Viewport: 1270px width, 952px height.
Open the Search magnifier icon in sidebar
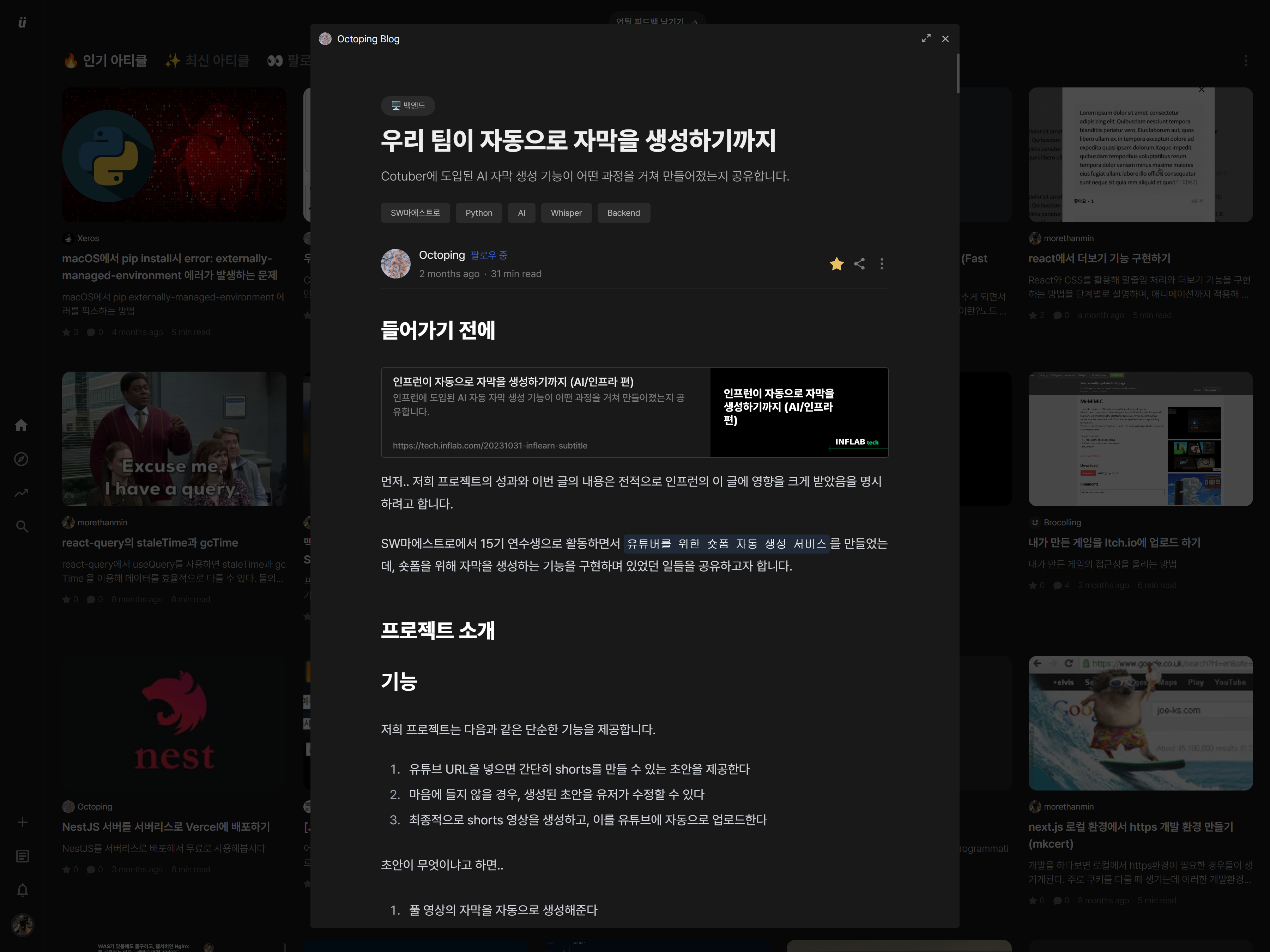[21, 527]
